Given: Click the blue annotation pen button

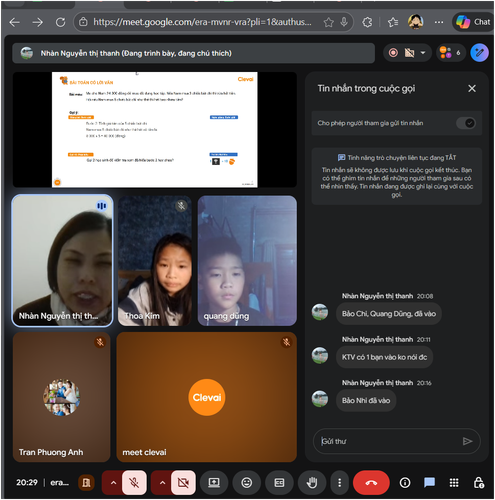Looking at the screenshot, I should (479, 53).
